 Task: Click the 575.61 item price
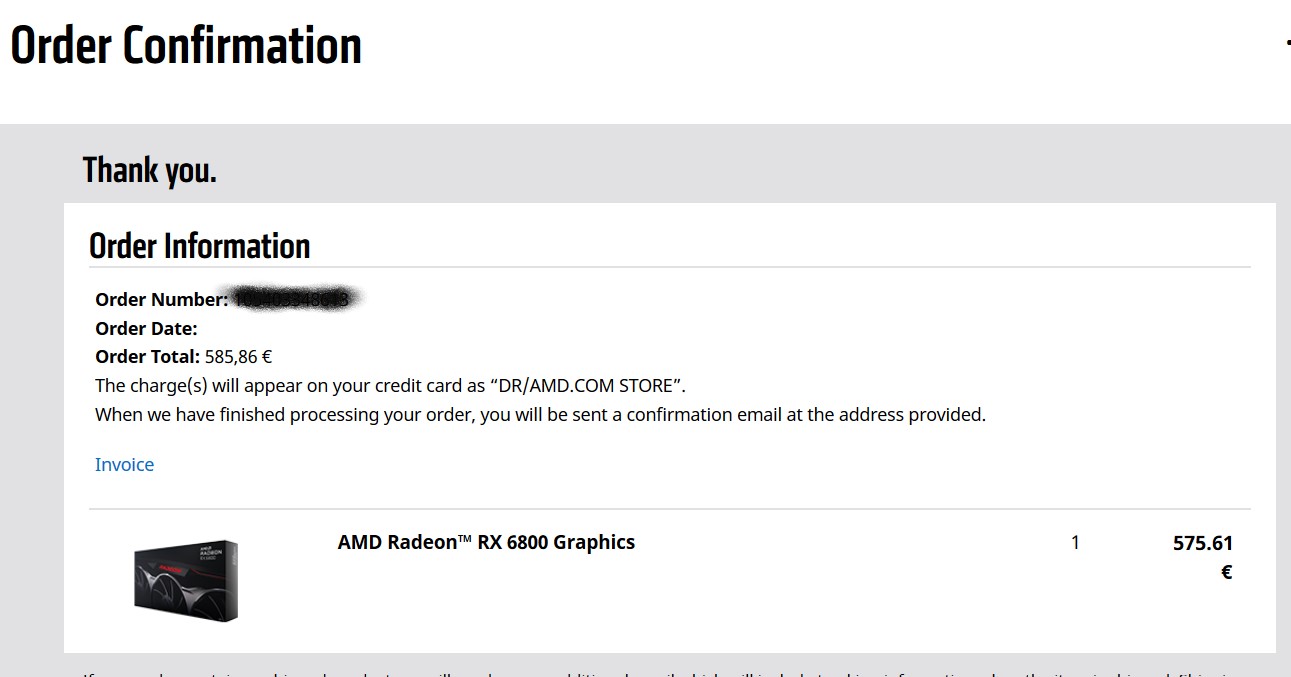[1203, 544]
